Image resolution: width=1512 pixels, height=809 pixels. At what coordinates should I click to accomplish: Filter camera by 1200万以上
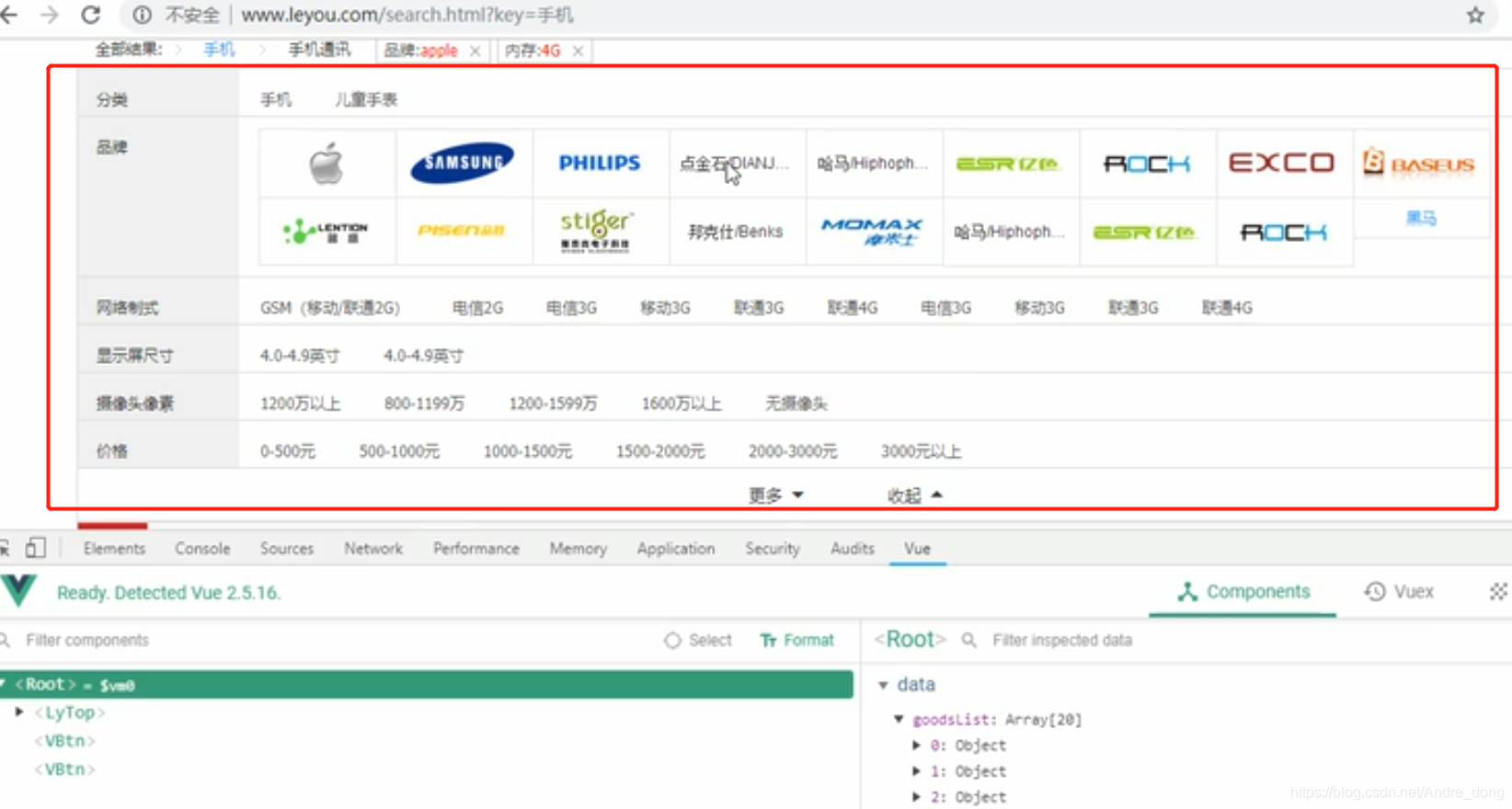pyautogui.click(x=301, y=403)
